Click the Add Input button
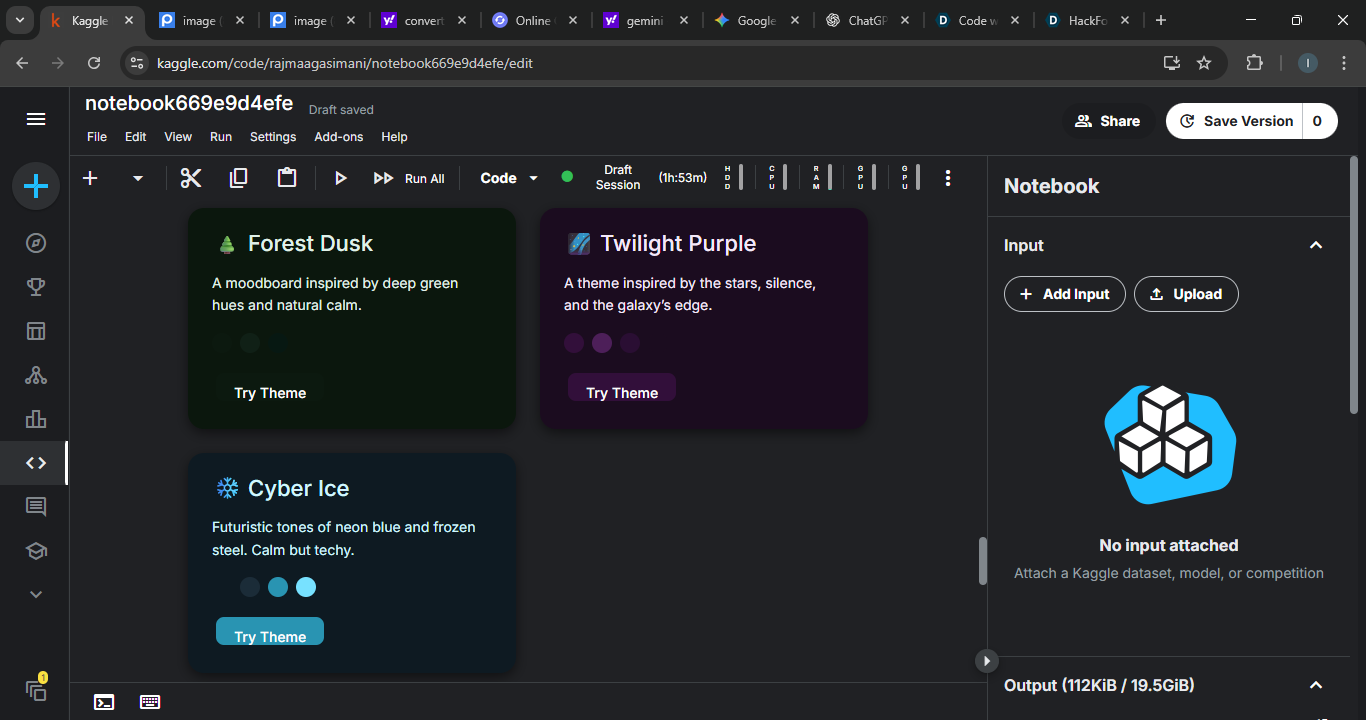 (1064, 294)
